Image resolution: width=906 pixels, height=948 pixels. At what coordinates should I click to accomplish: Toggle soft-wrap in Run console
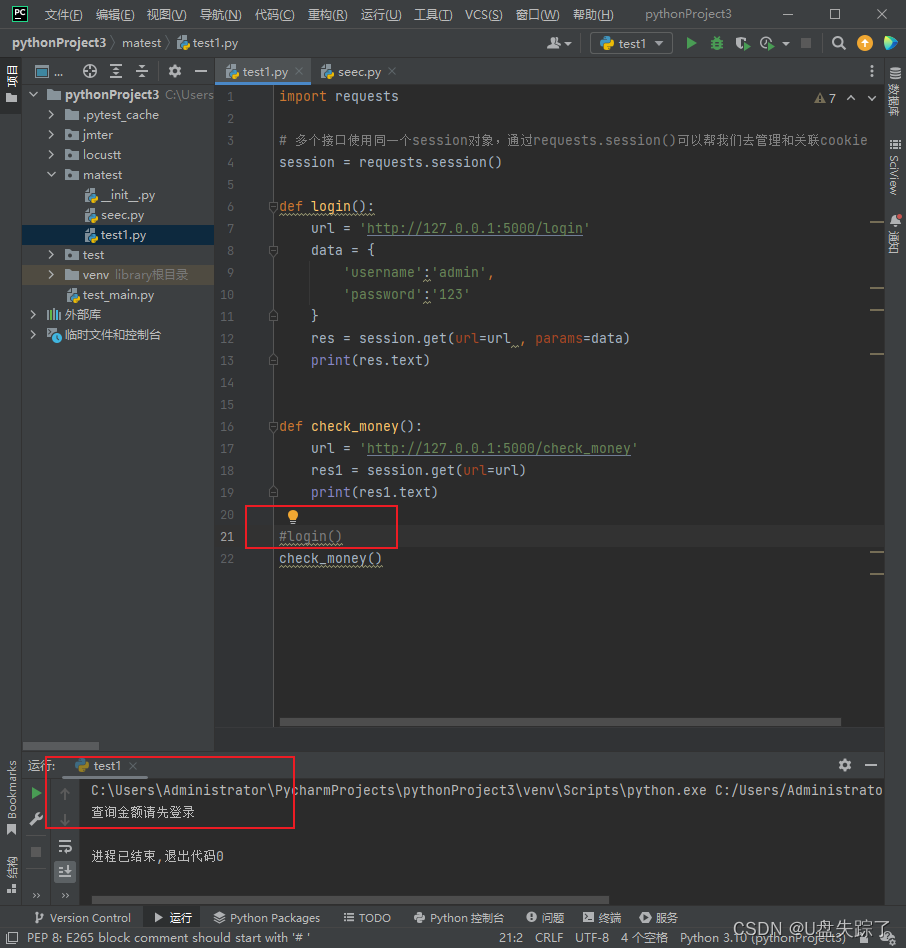click(x=65, y=846)
